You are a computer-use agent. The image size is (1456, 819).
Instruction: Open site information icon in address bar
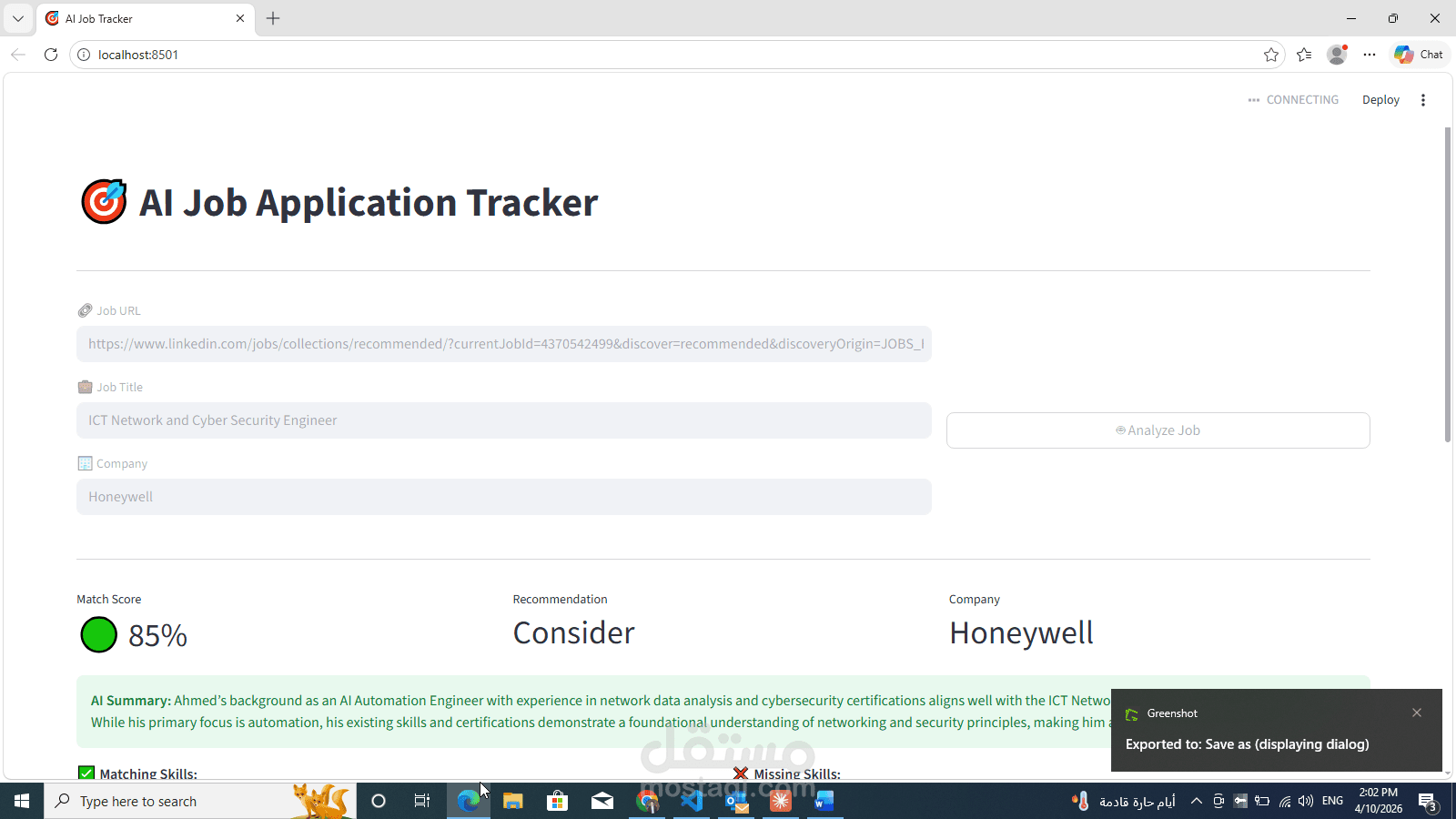tap(84, 55)
